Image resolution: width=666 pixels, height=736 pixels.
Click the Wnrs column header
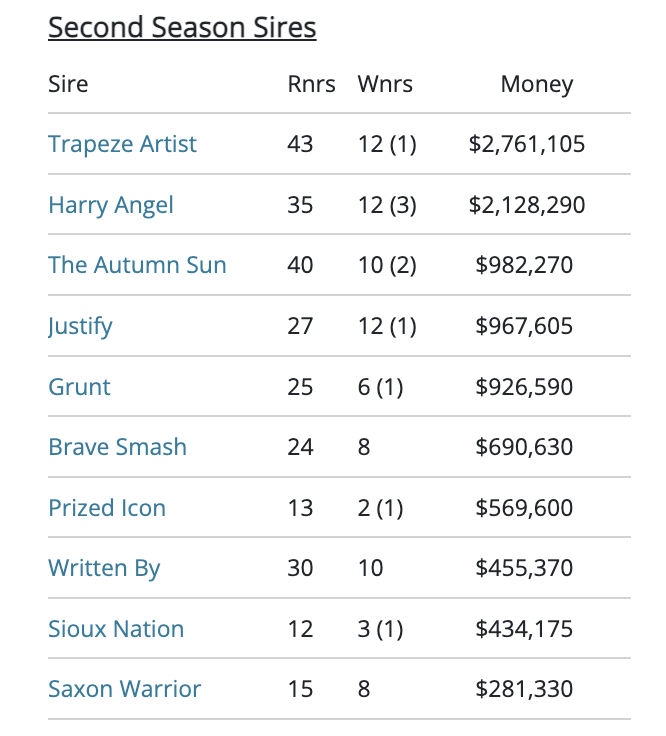[x=385, y=84]
